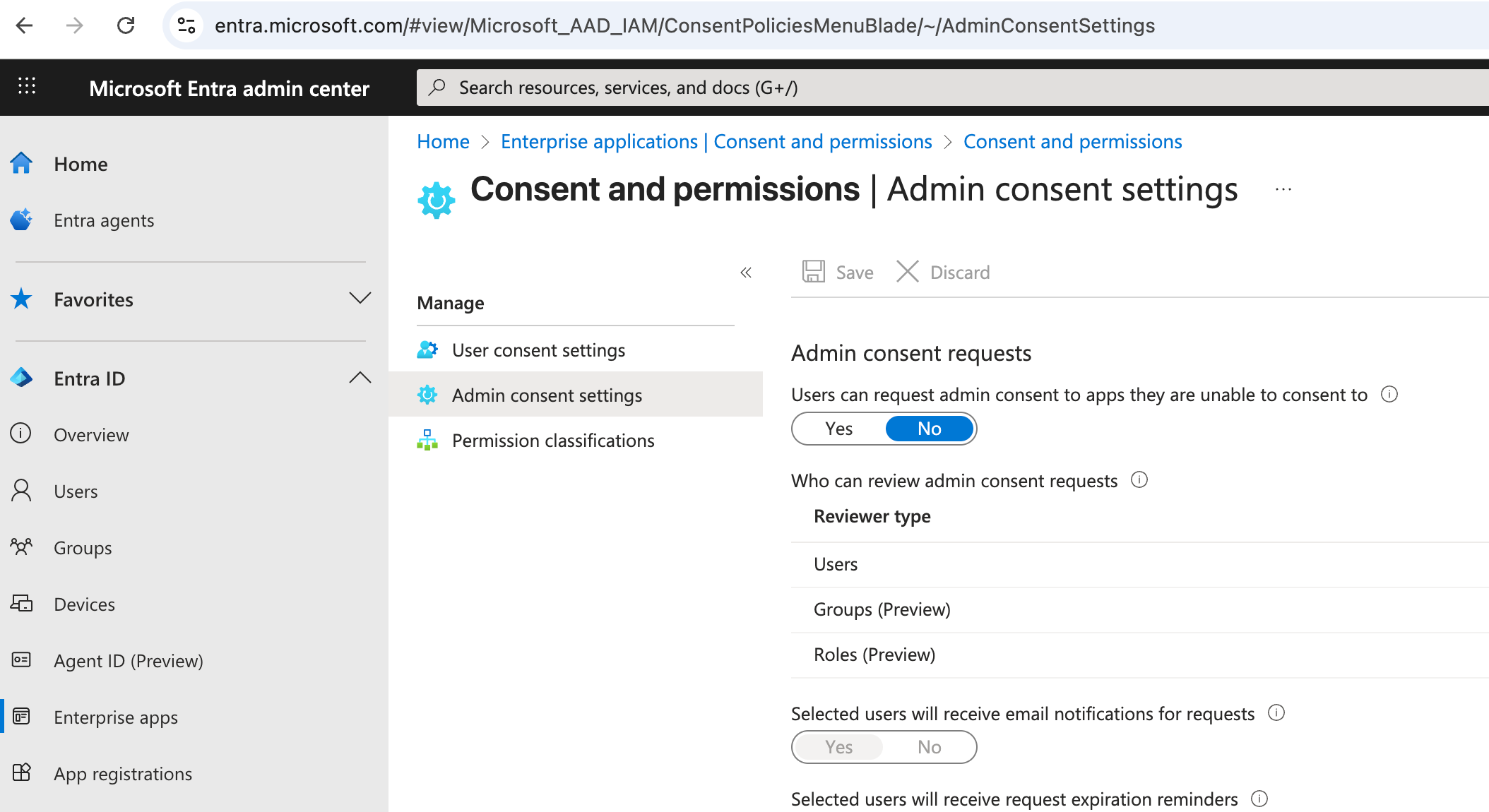The width and height of the screenshot is (1489, 812).
Task: Collapse the Entra ID section
Action: [x=360, y=378]
